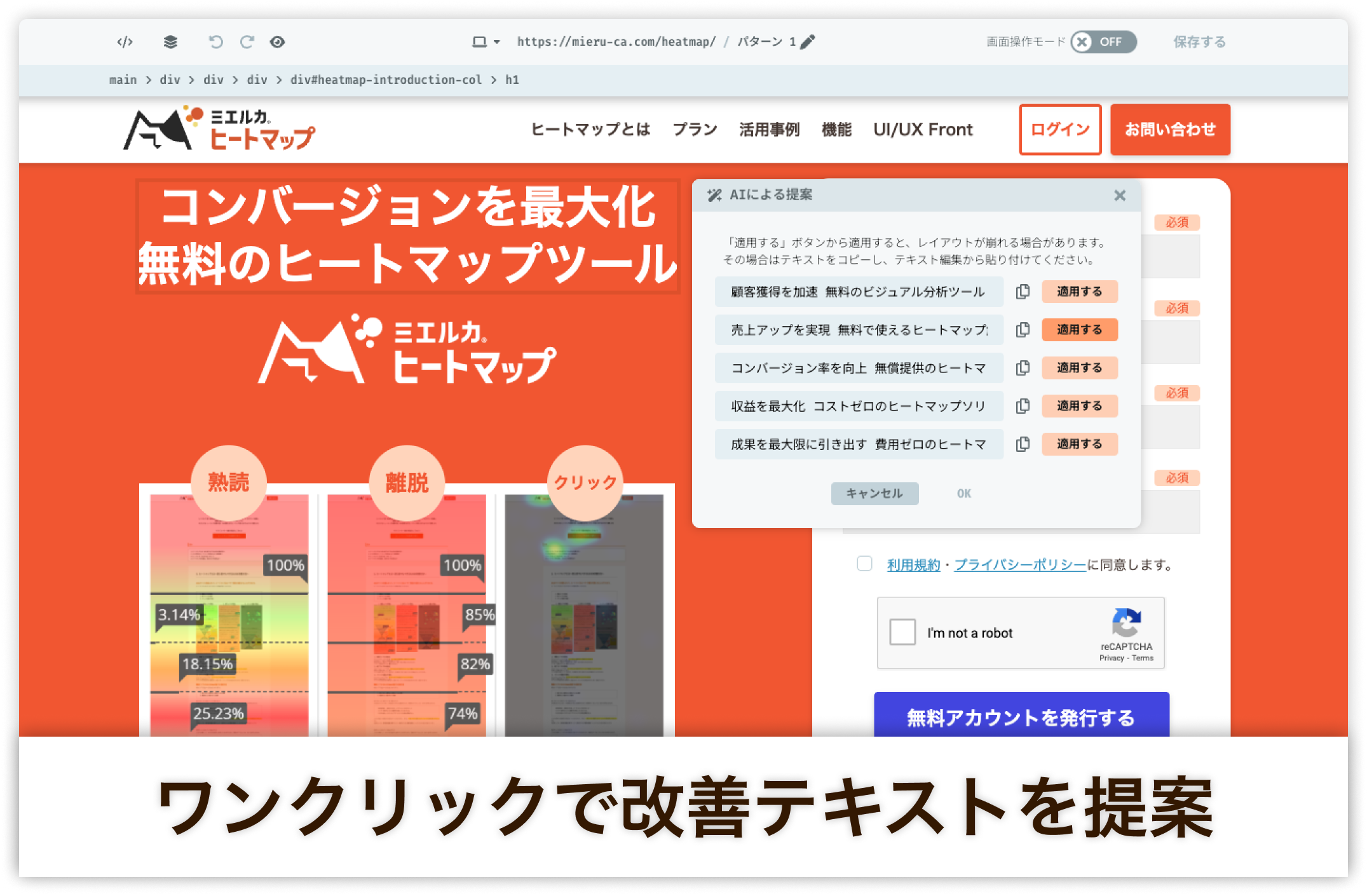Viewport: 1367px width, 896px height.
Task: Select the コンバージョンを最大化 headline
Action: [407, 236]
